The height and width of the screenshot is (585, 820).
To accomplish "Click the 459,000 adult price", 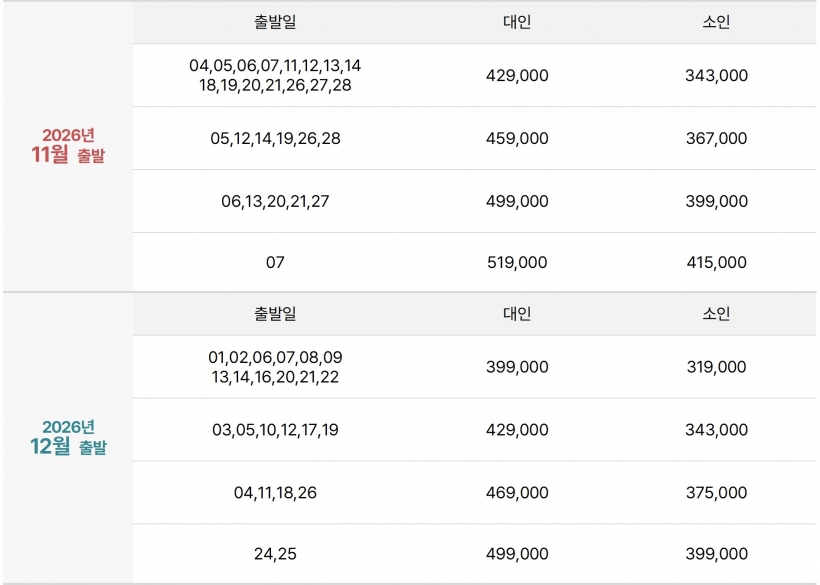I will point(517,139).
